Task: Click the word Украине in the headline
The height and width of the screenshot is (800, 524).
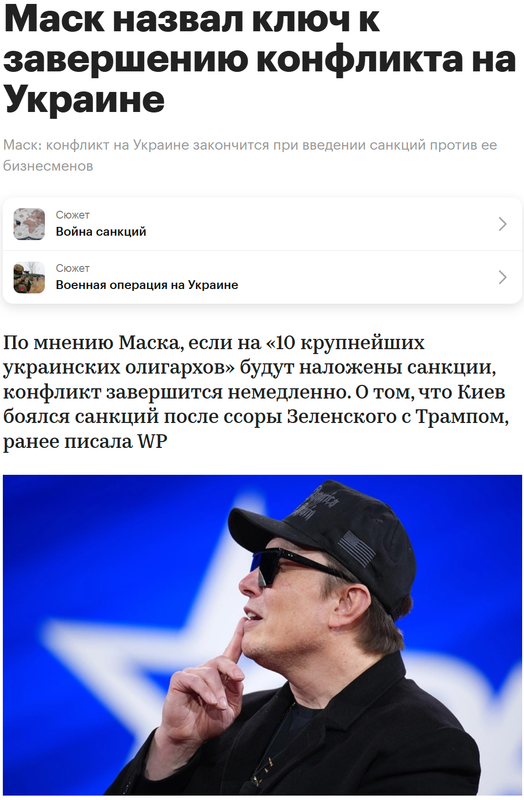Action: pos(84,98)
